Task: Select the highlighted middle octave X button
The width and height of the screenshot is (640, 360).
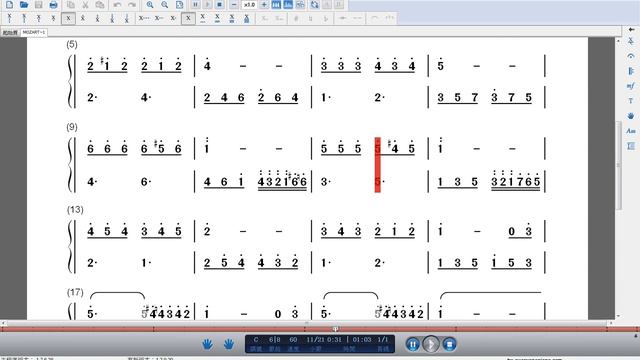Action: pos(68,18)
